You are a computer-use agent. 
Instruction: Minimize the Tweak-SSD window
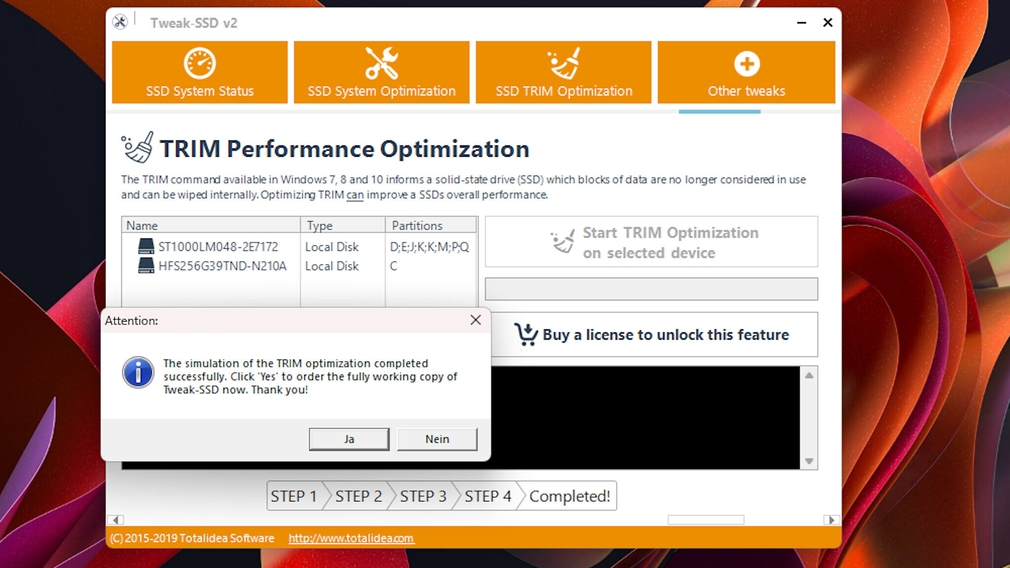801,23
